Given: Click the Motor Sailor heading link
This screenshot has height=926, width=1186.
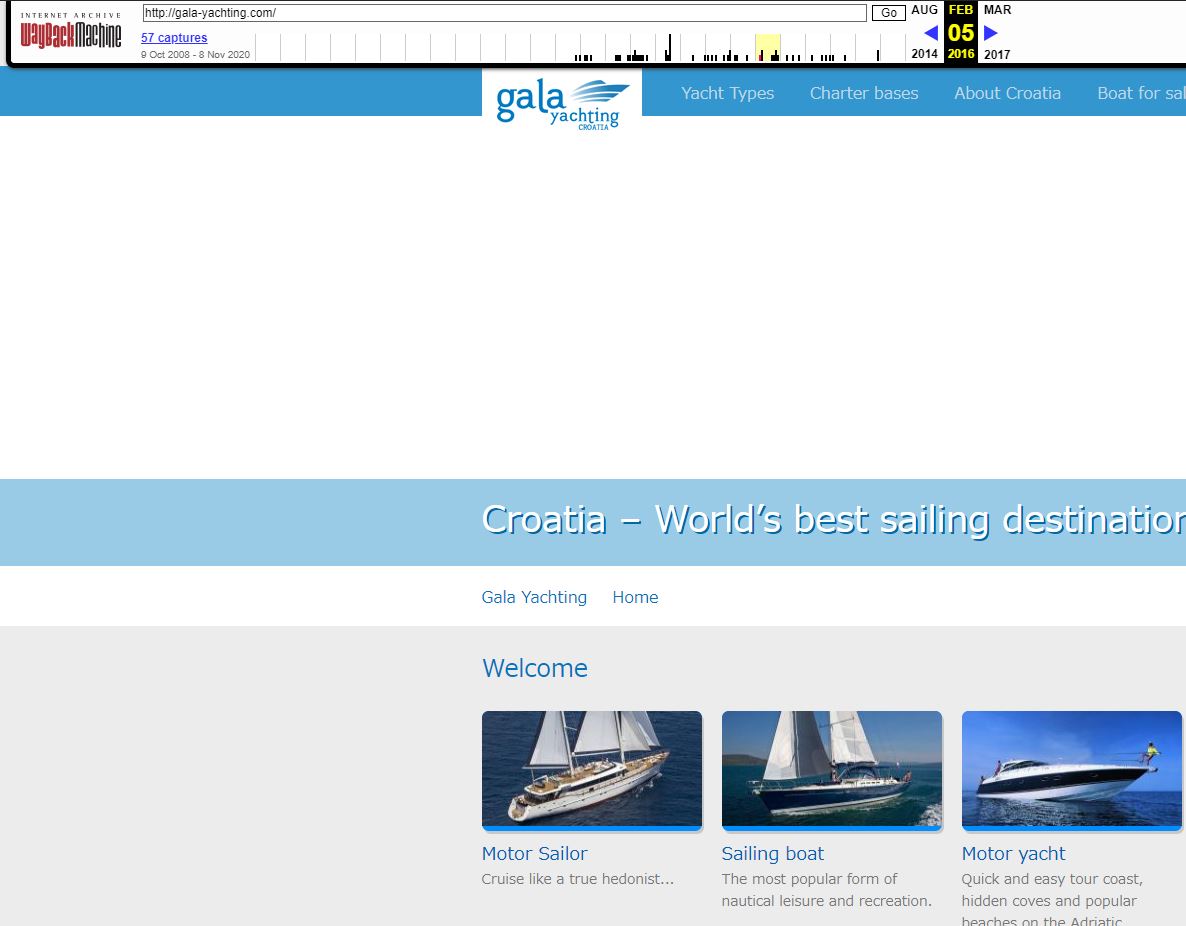Looking at the screenshot, I should coord(534,853).
